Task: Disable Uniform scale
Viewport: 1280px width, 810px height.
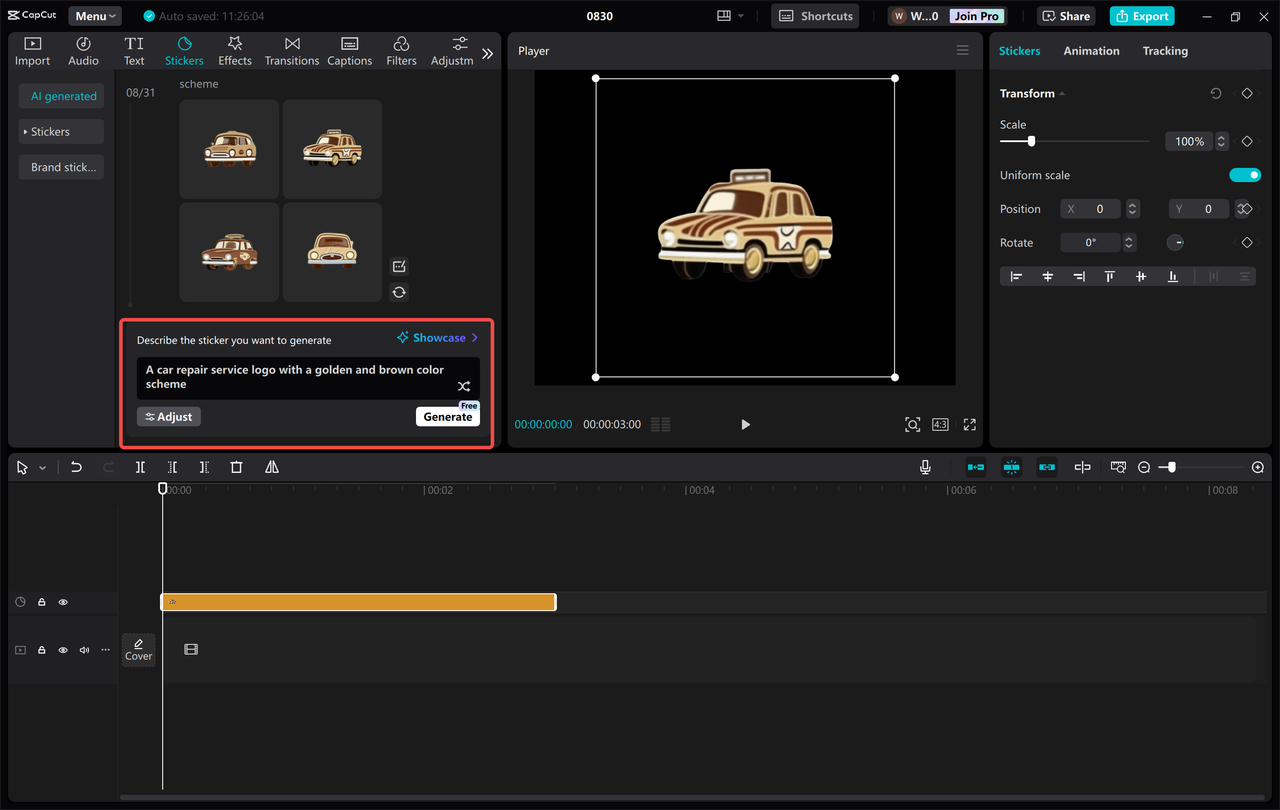Action: click(1245, 174)
